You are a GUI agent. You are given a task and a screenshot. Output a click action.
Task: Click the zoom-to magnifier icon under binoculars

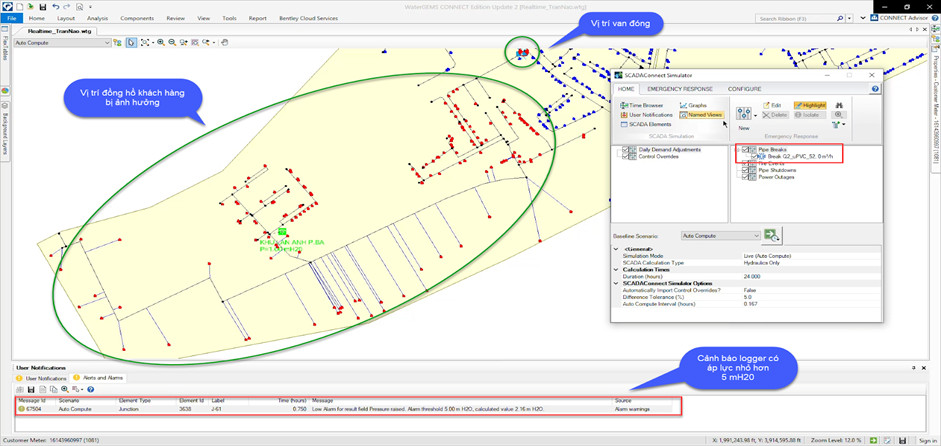[838, 115]
